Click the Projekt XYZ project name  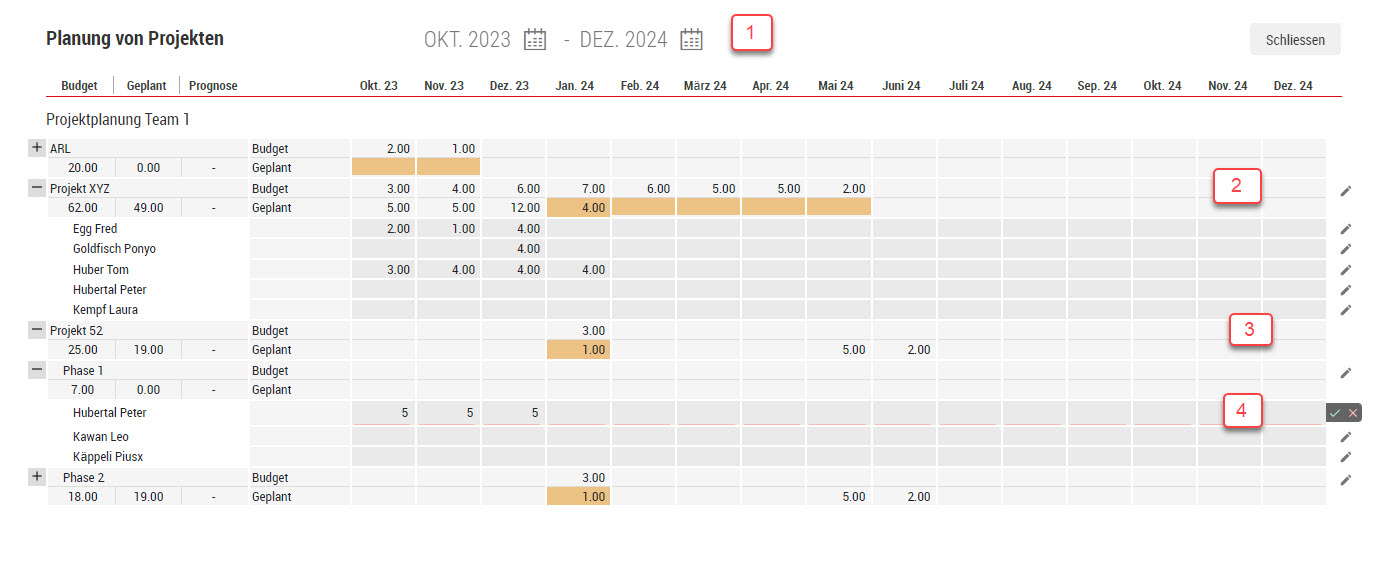tap(78, 188)
